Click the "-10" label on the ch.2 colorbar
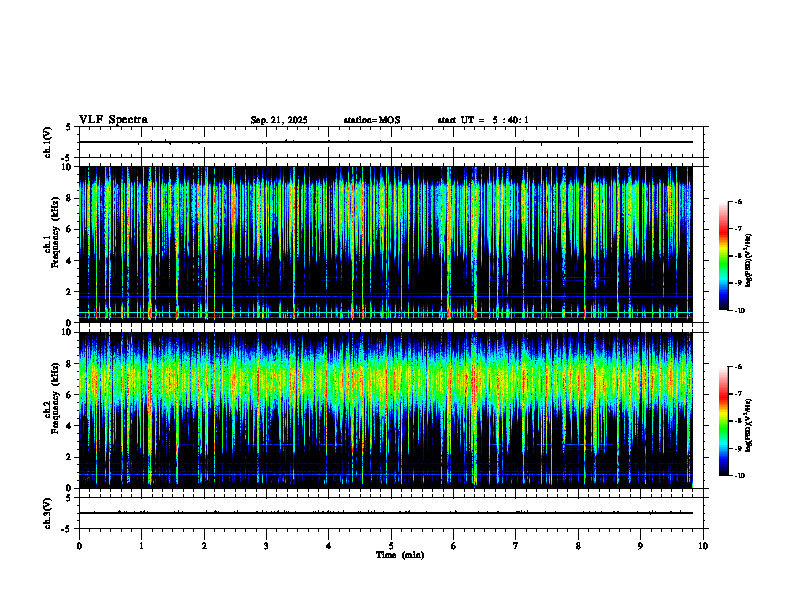Image resolution: width=792 pixels, height=612 pixels. coord(739,476)
